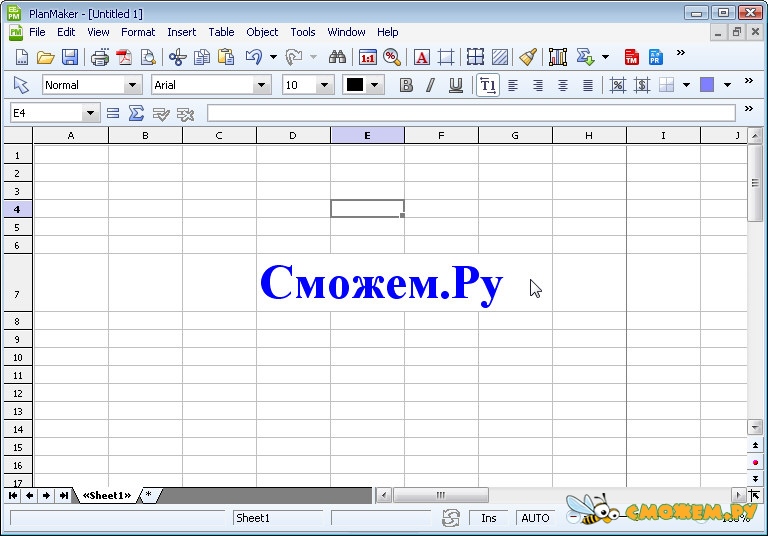
Task: Open the Arial font name dropdown
Action: [262, 85]
